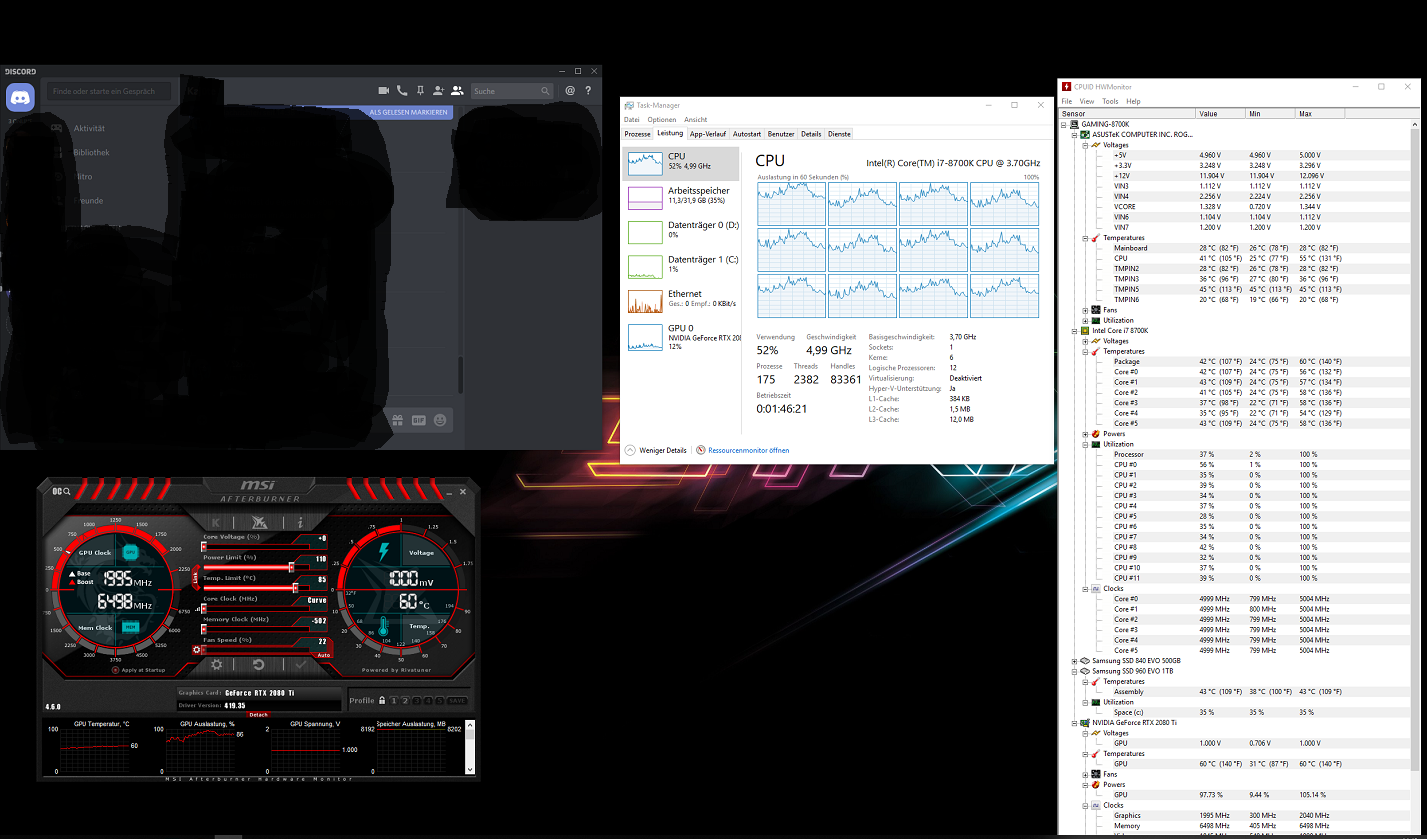Open Afterburner OC scanner icon
The width and height of the screenshot is (1427, 839).
[x=61, y=491]
